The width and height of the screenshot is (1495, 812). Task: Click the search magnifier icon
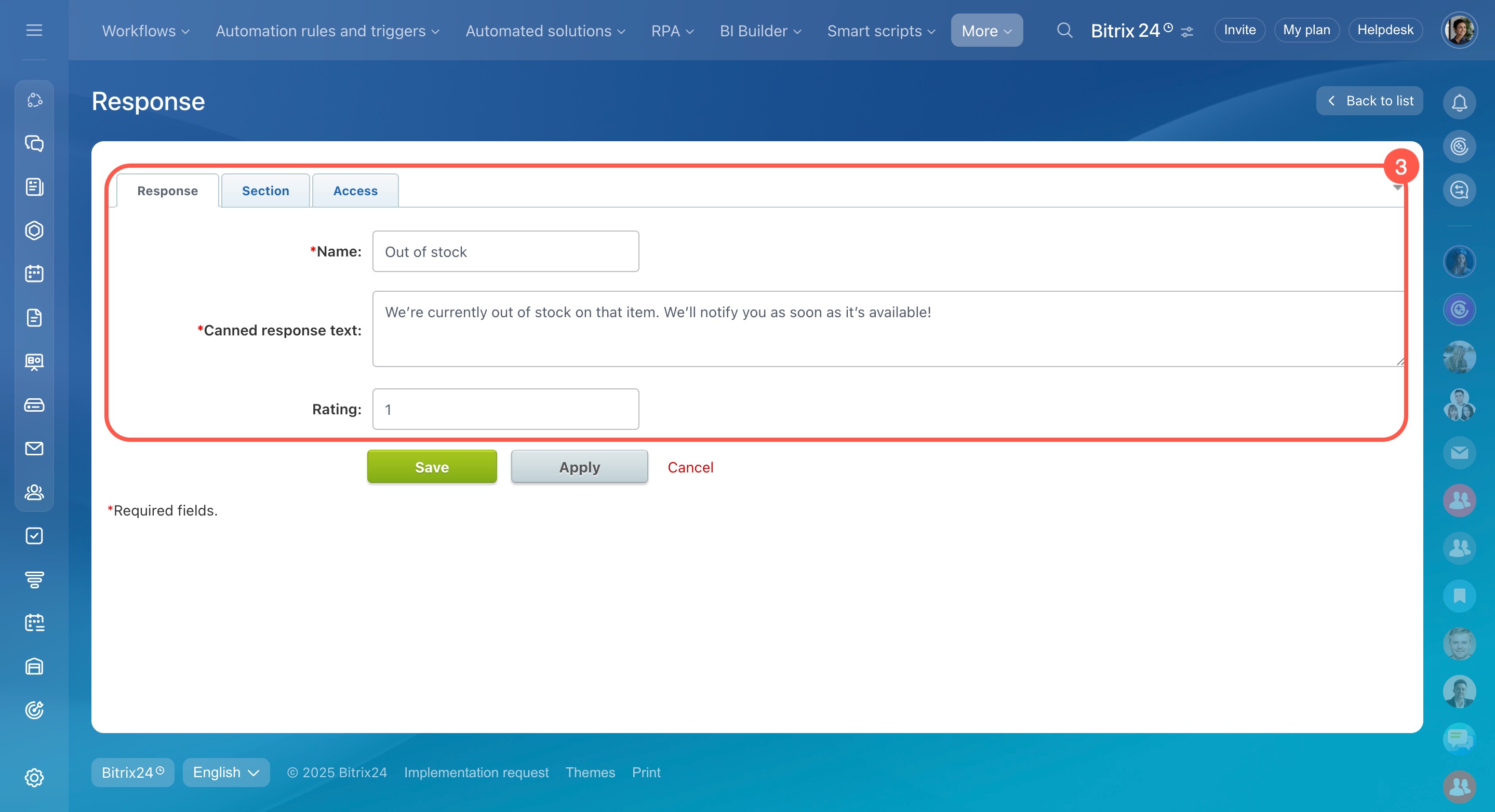[x=1064, y=30]
